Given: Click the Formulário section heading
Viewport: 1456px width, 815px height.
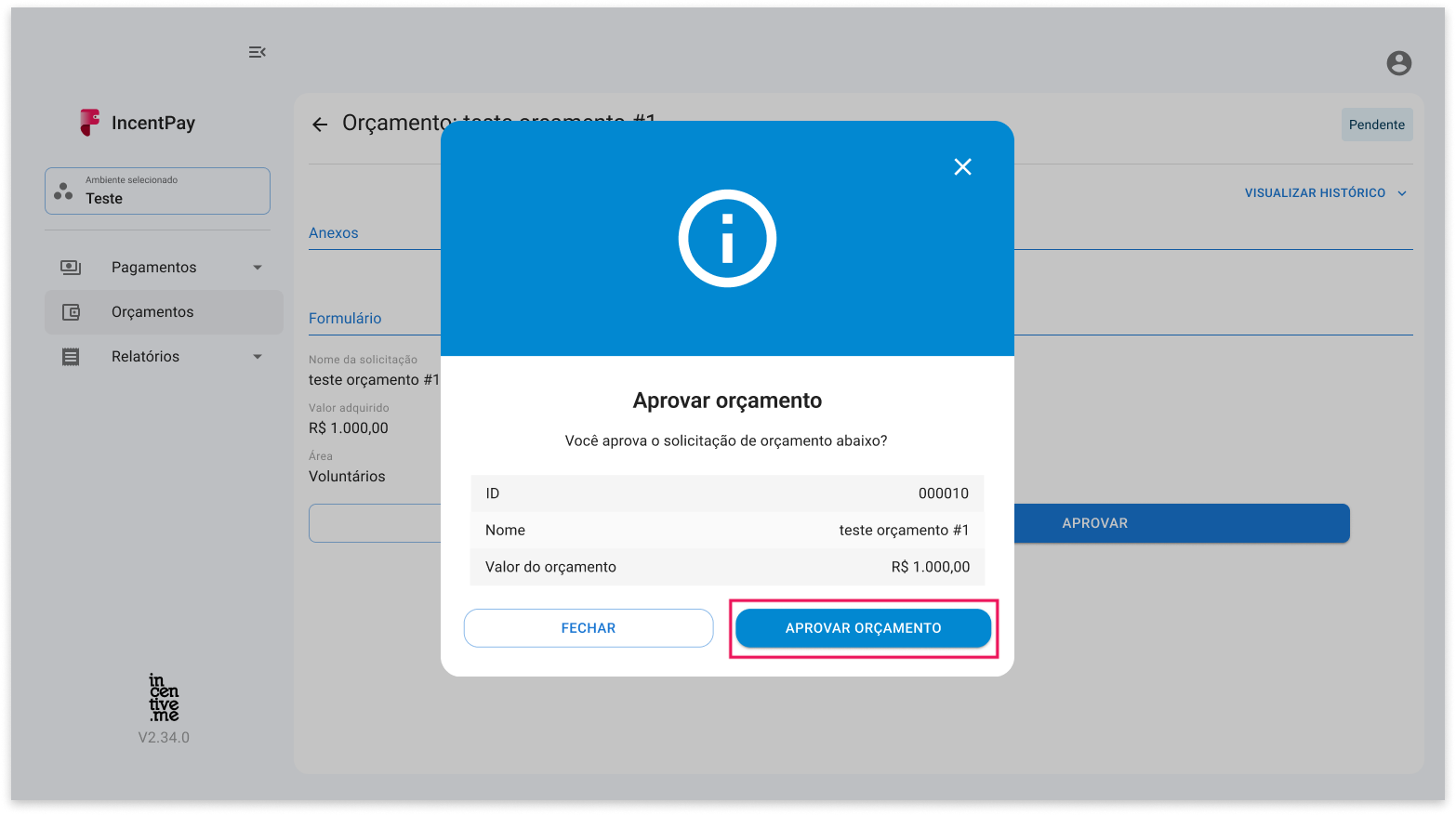Looking at the screenshot, I should point(345,319).
